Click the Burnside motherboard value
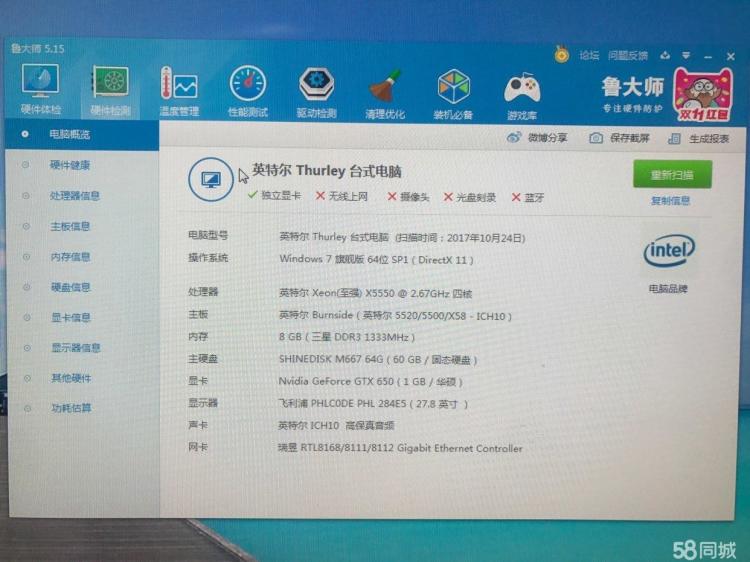The width and height of the screenshot is (750, 562). (x=395, y=316)
